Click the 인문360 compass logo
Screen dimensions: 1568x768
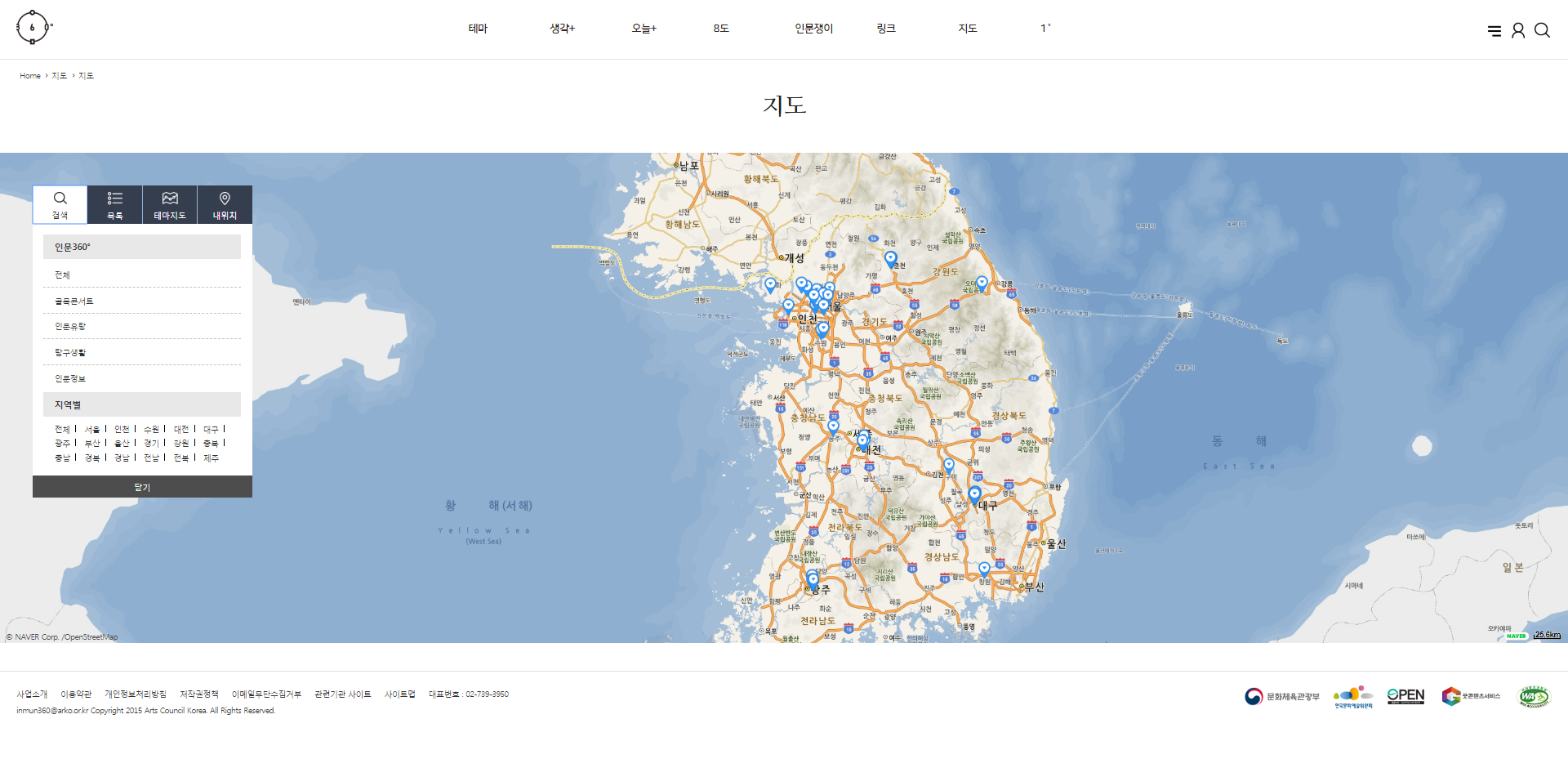34,28
